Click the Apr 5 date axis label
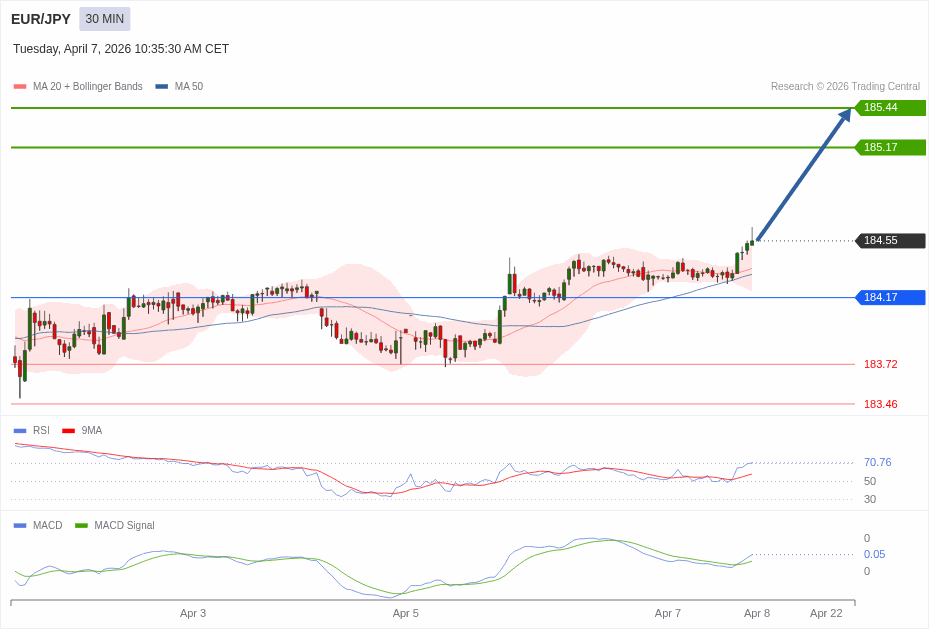Viewport: 929px width, 629px height. tap(405, 613)
